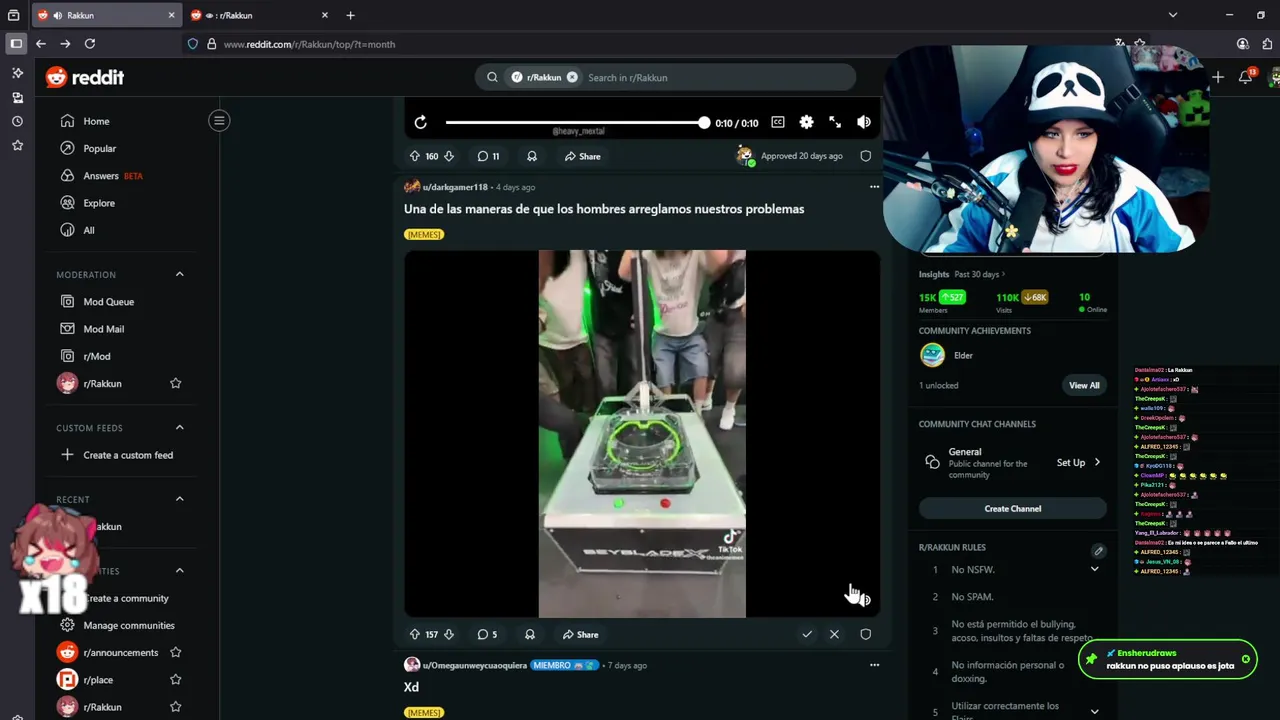Open options menu for Omegaunweycuaoquiera post

(x=874, y=665)
